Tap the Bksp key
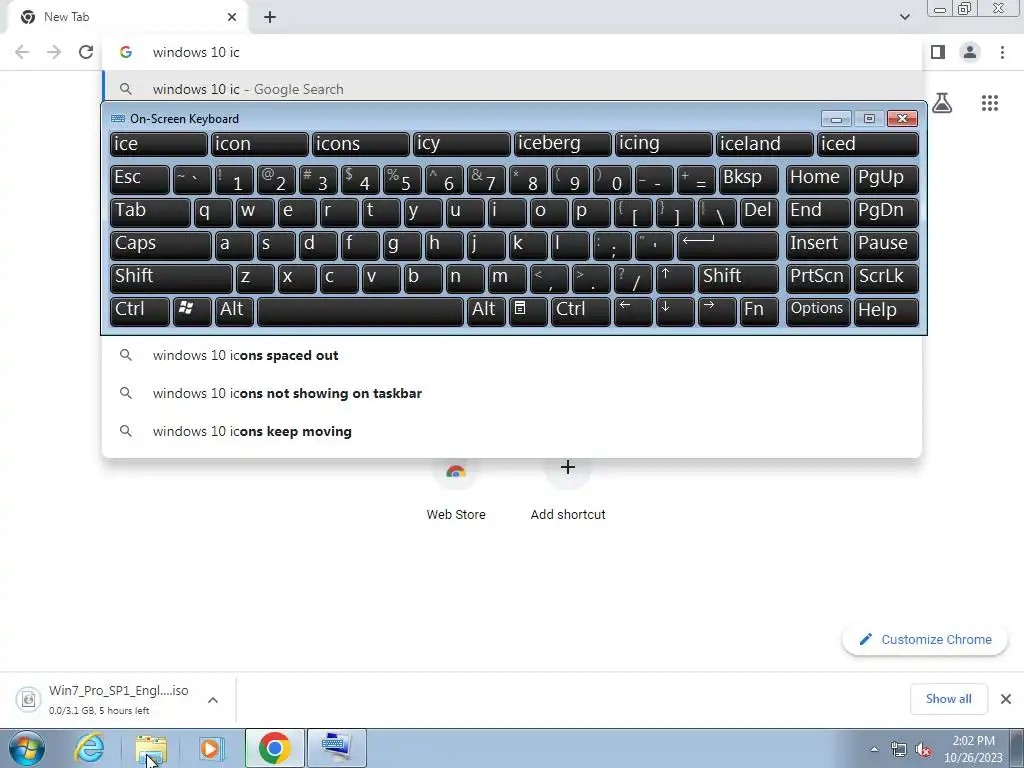1024x768 pixels. pyautogui.click(x=748, y=179)
